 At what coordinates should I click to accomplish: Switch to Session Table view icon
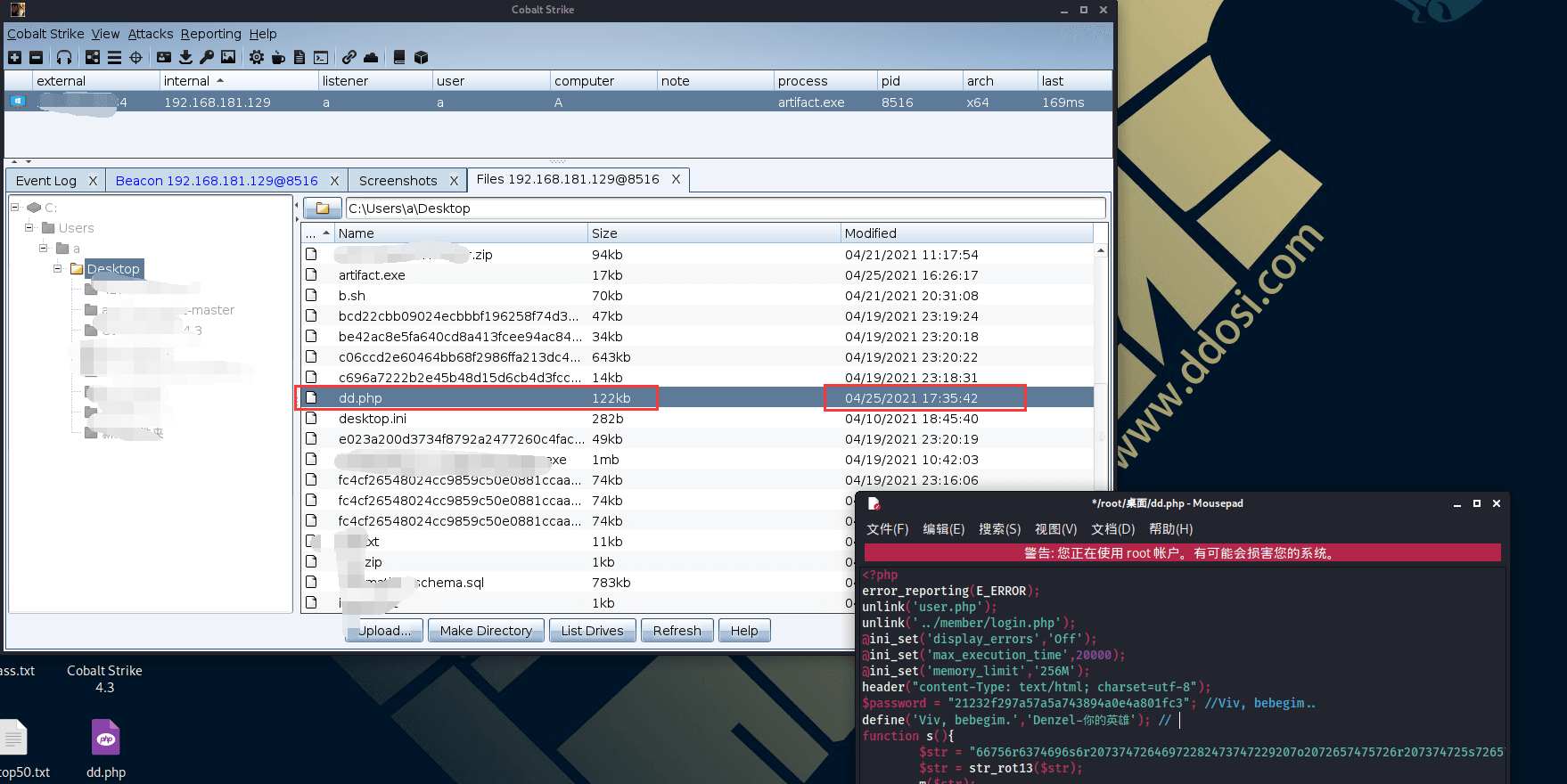tap(114, 57)
